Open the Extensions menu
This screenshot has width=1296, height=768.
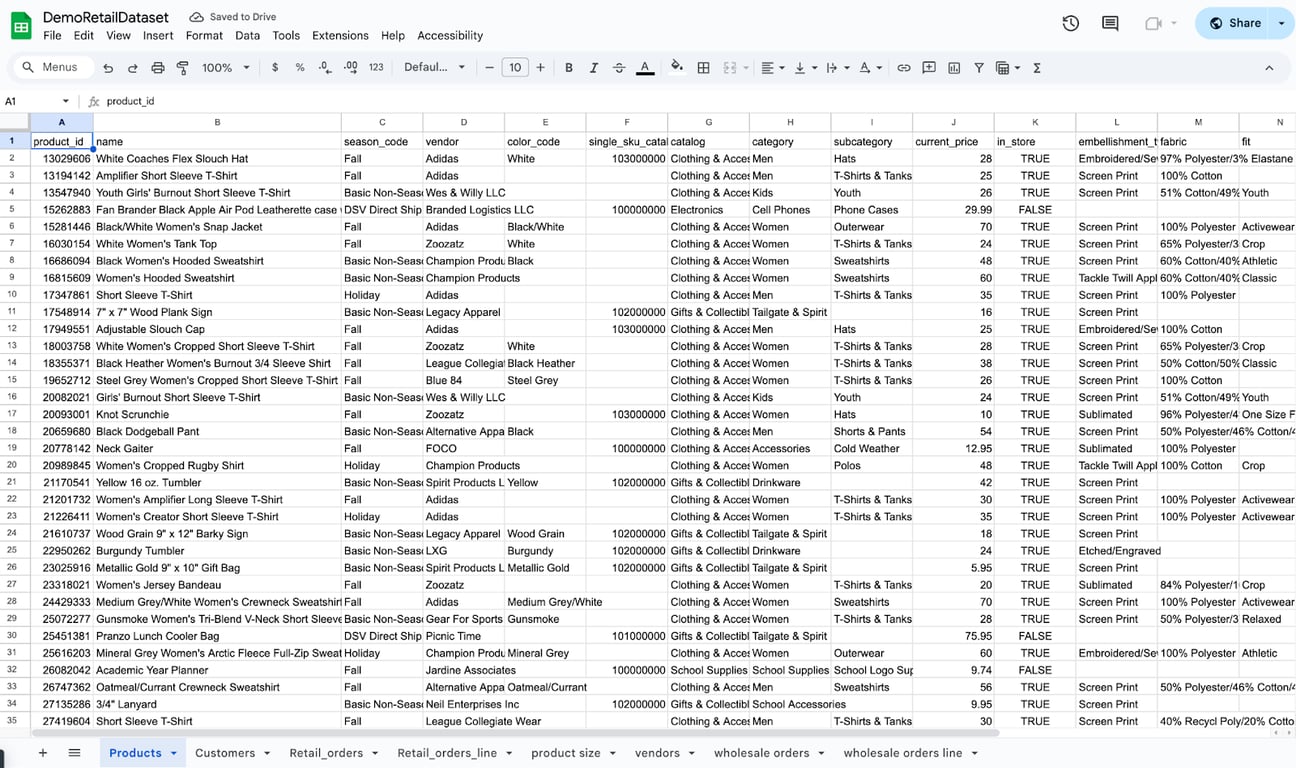(340, 35)
